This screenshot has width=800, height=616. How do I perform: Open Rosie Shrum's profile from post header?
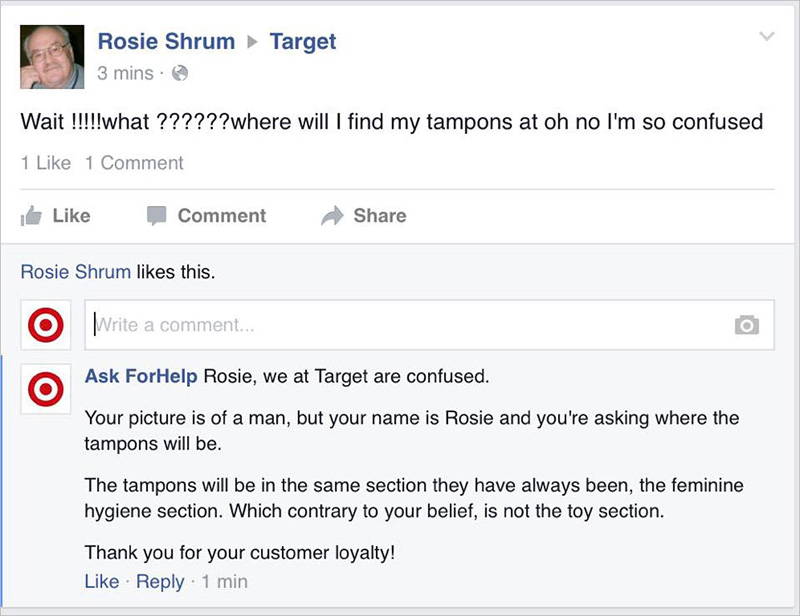[x=166, y=41]
